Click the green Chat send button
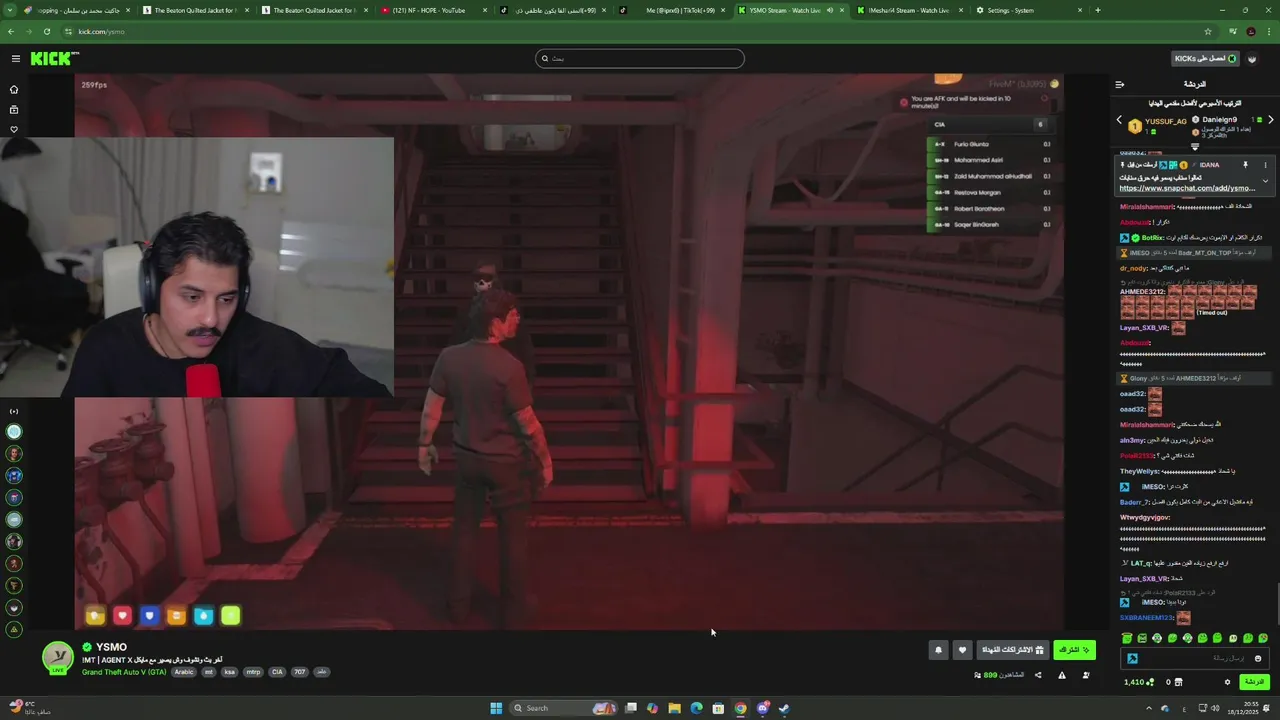 click(x=1254, y=682)
